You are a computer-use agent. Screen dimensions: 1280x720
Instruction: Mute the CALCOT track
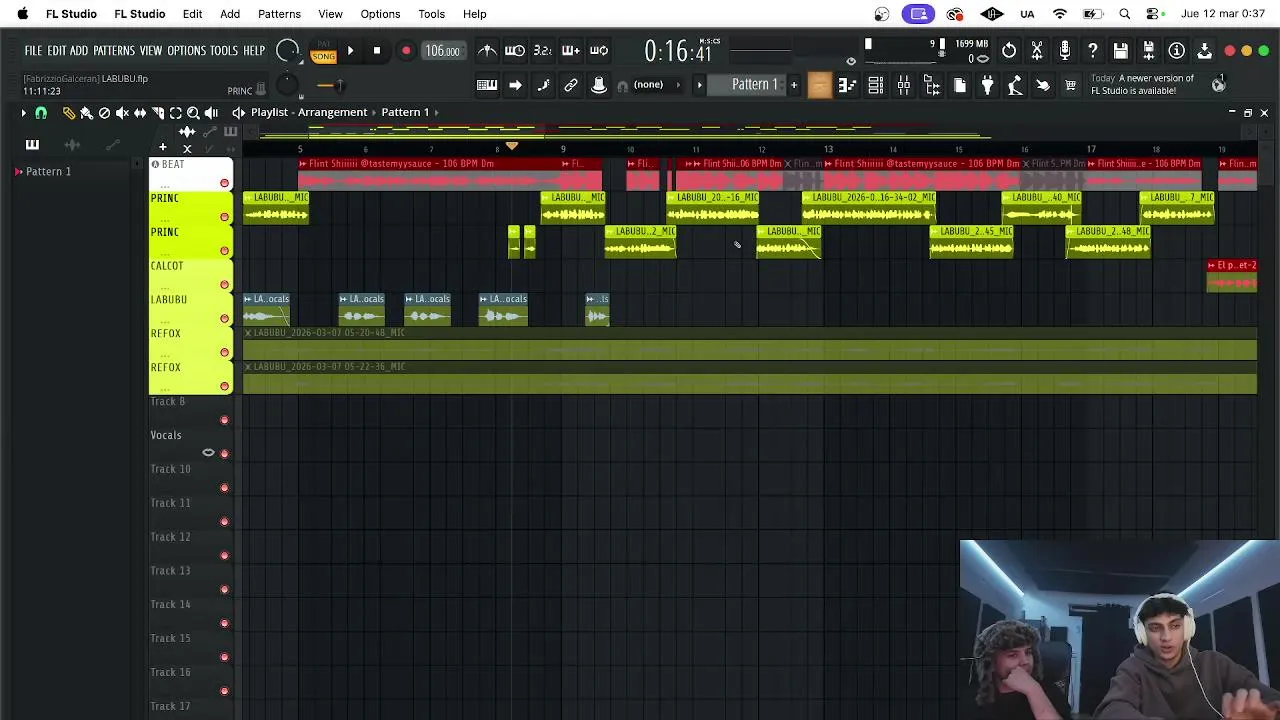tap(224, 285)
